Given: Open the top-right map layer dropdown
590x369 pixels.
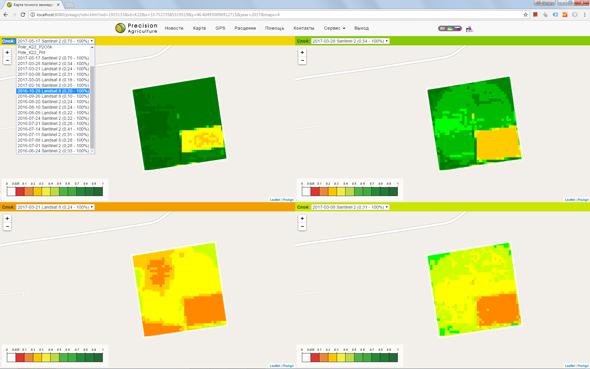Looking at the screenshot, I should (350, 41).
